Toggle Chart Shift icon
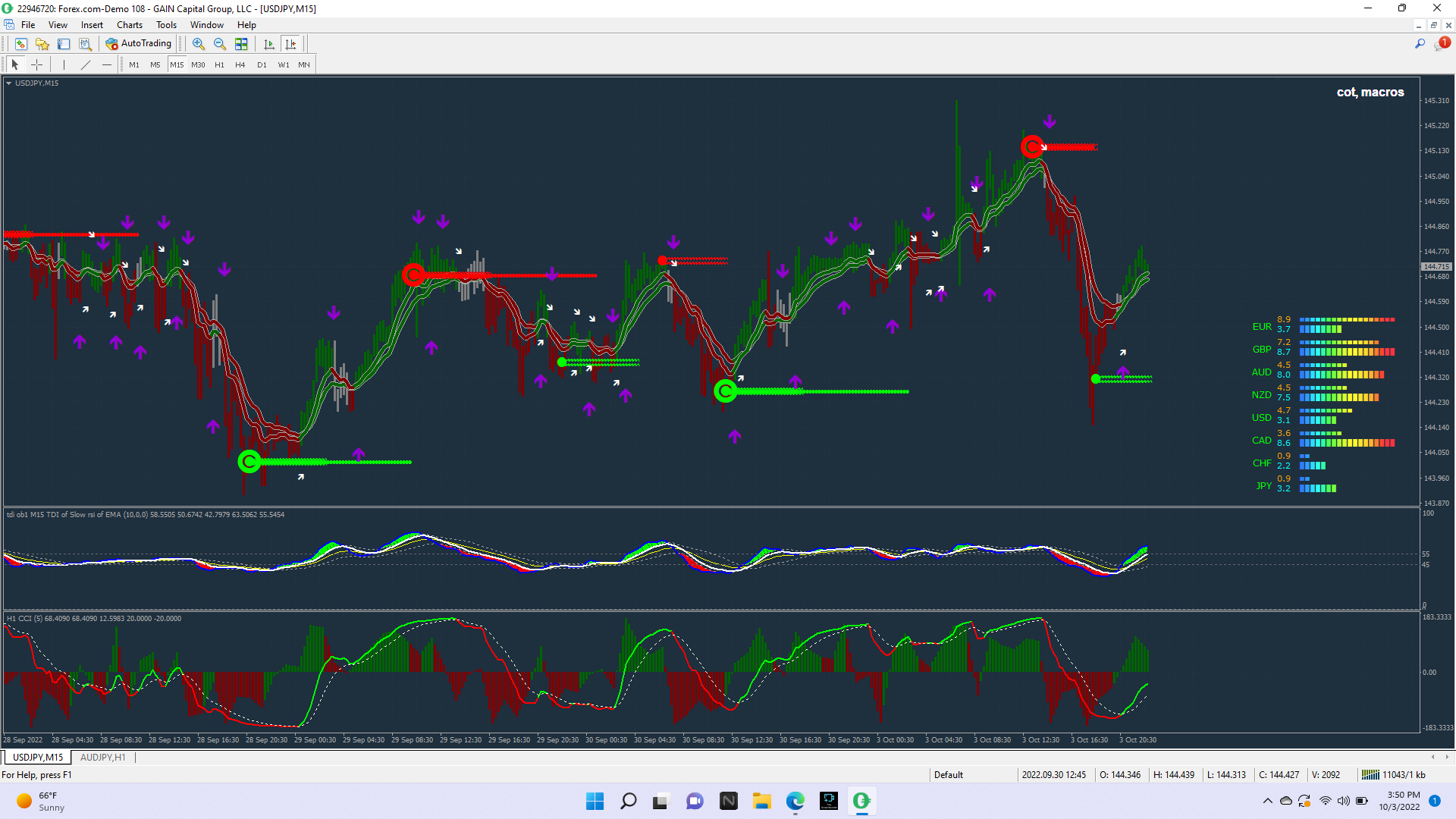Screen dimensions: 1456x819 coord(290,44)
